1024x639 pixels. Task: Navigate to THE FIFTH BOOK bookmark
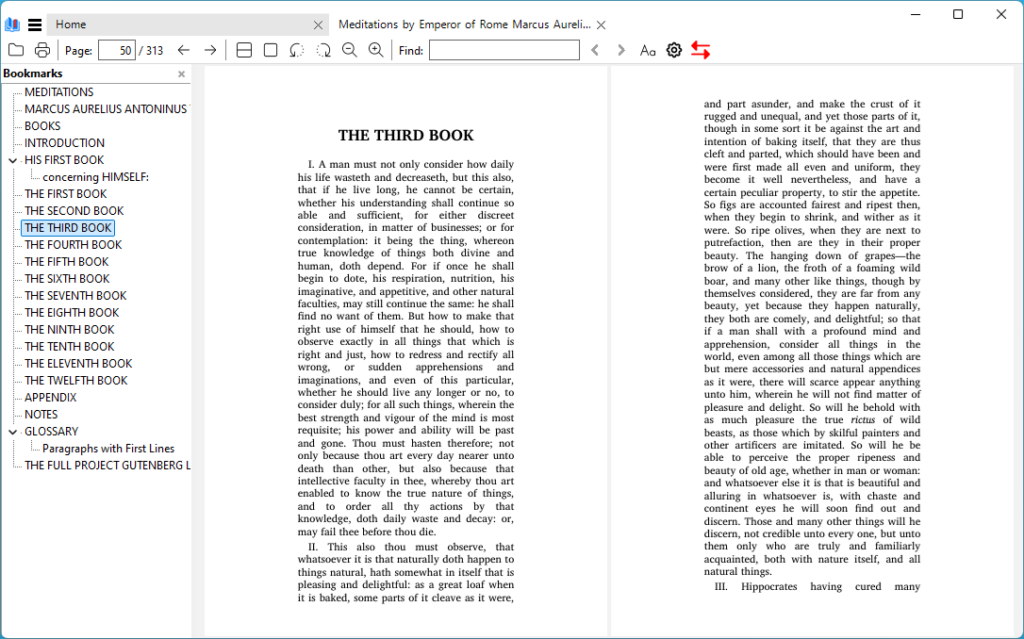coord(67,262)
